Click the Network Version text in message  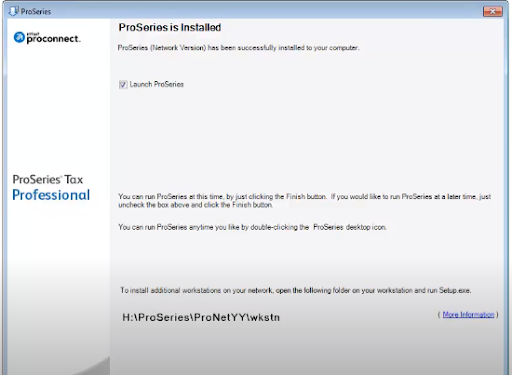(x=178, y=48)
